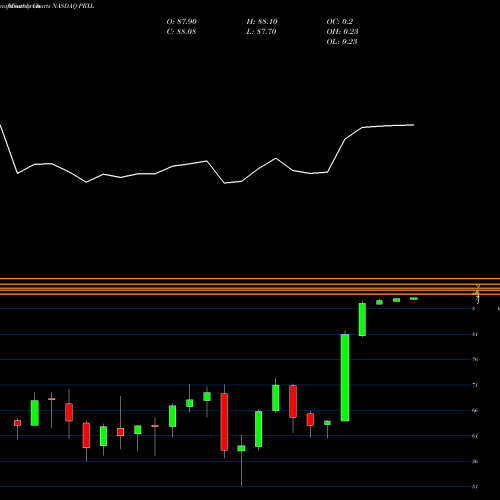Click the high value 'H: 88.10'

[x=262, y=22]
